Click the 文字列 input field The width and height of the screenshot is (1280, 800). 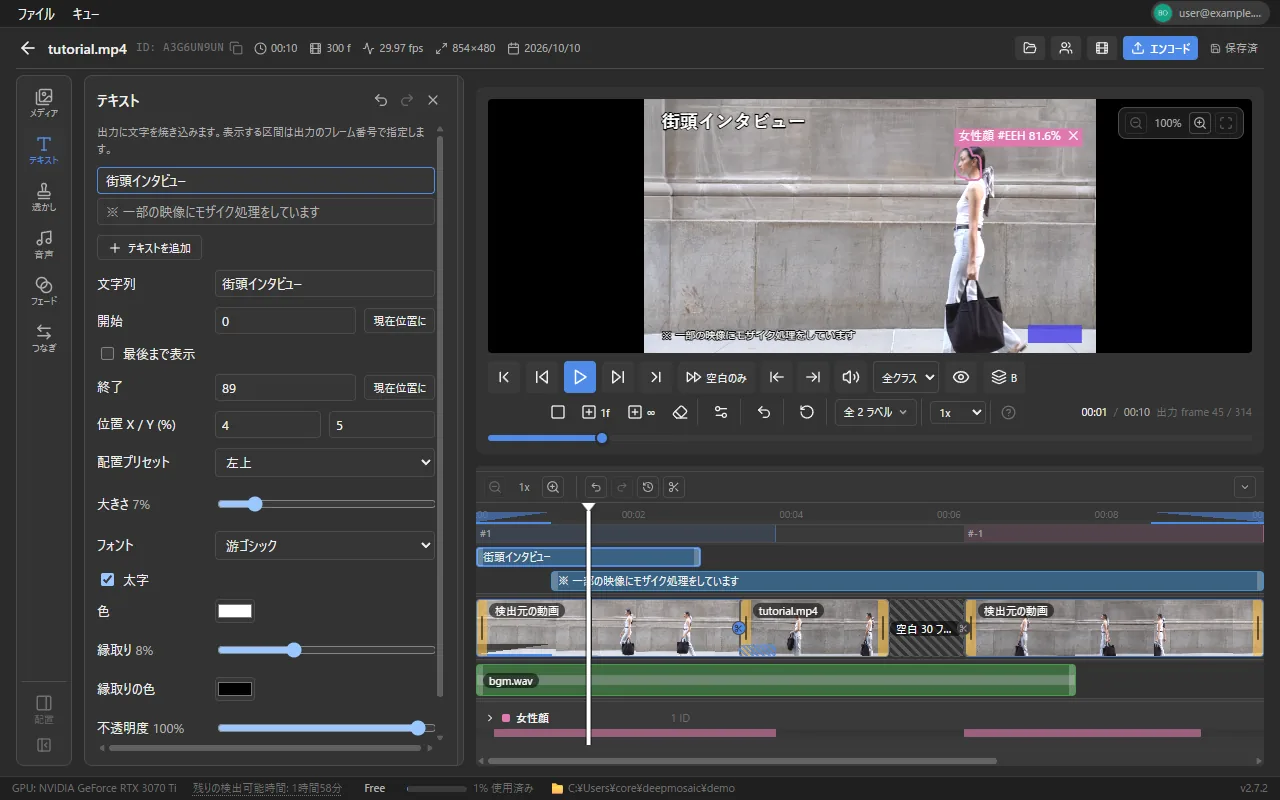325,284
